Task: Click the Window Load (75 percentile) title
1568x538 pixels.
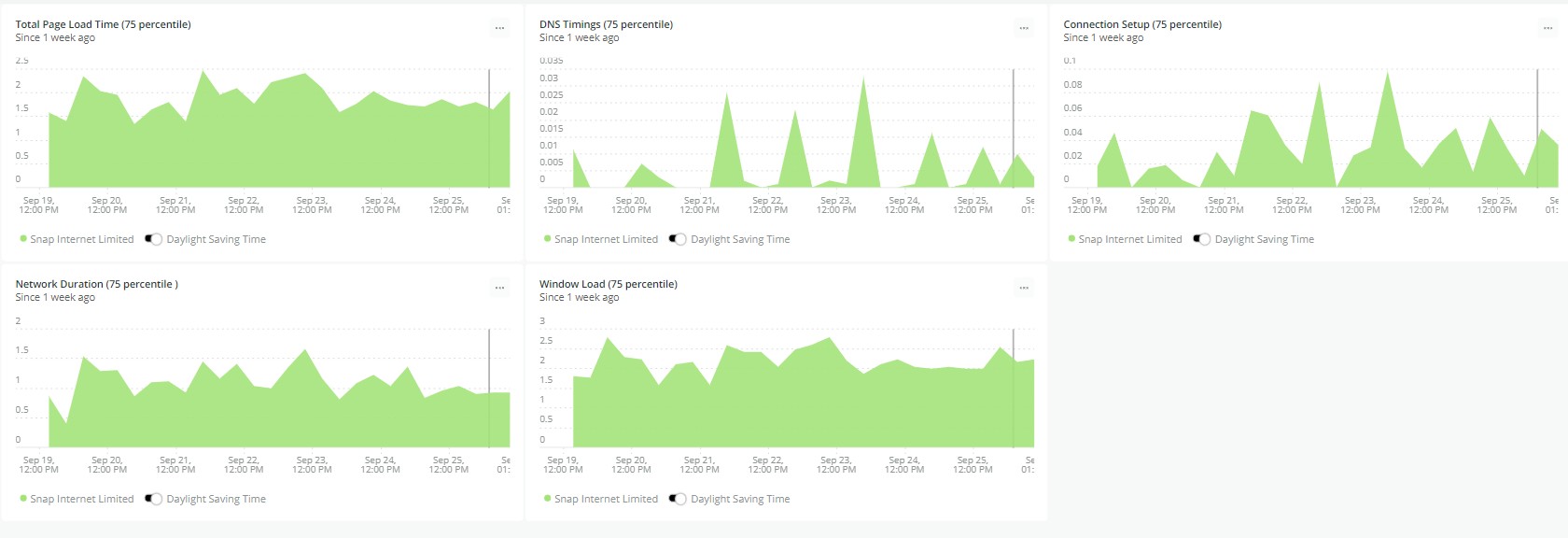Action: [608, 284]
